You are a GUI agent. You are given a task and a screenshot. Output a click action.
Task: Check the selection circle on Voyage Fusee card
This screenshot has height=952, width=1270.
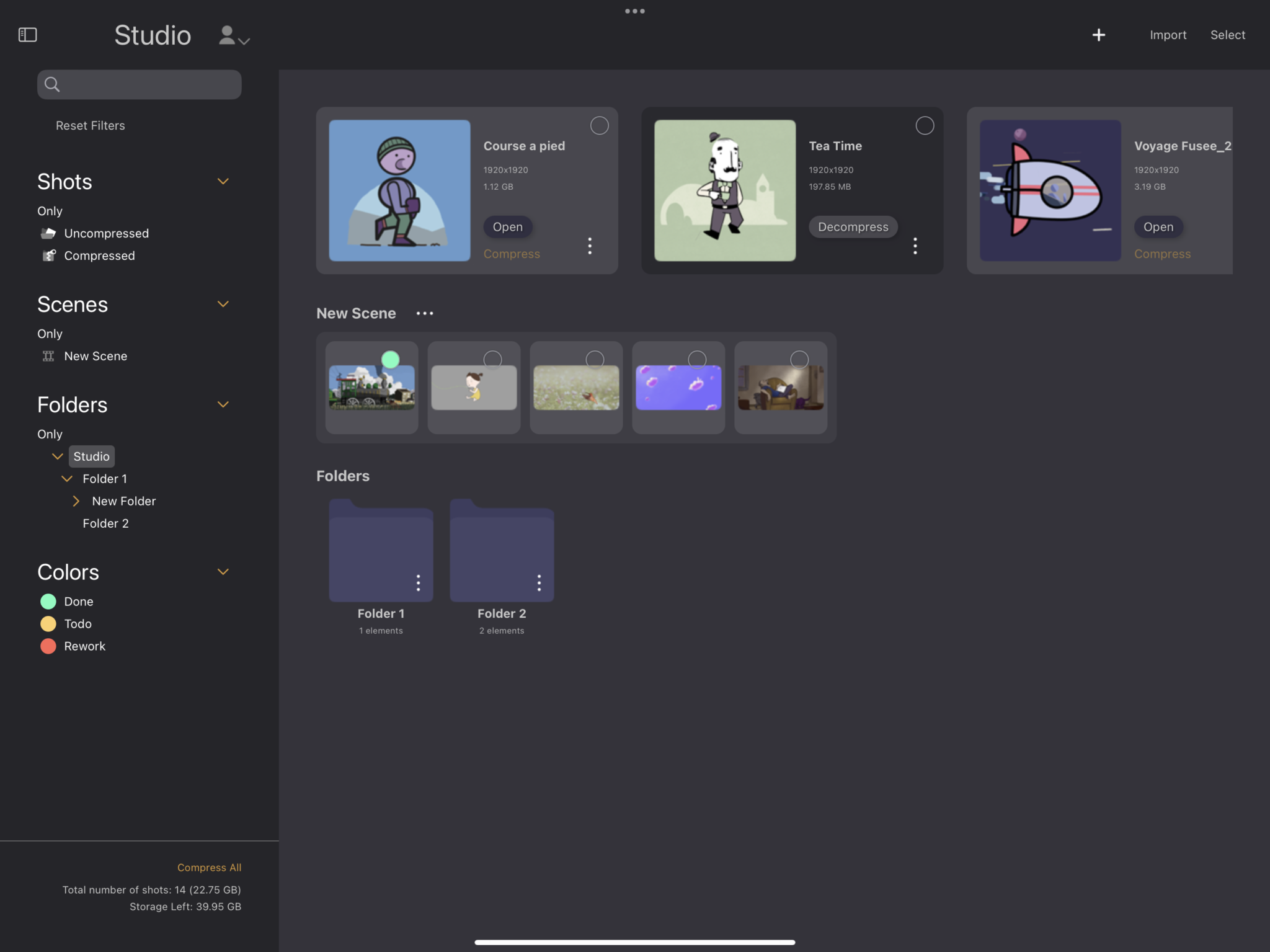tap(1249, 125)
